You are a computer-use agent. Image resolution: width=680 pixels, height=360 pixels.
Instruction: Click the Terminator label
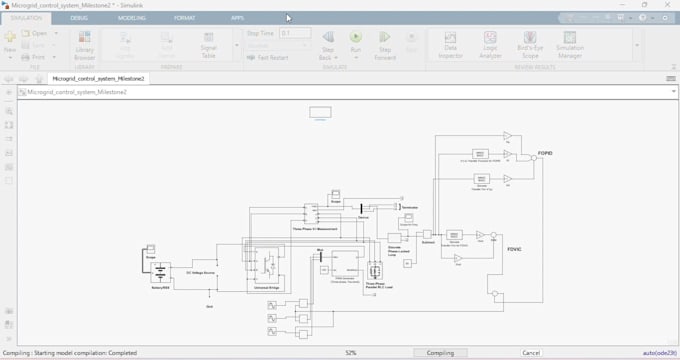[x=410, y=208]
